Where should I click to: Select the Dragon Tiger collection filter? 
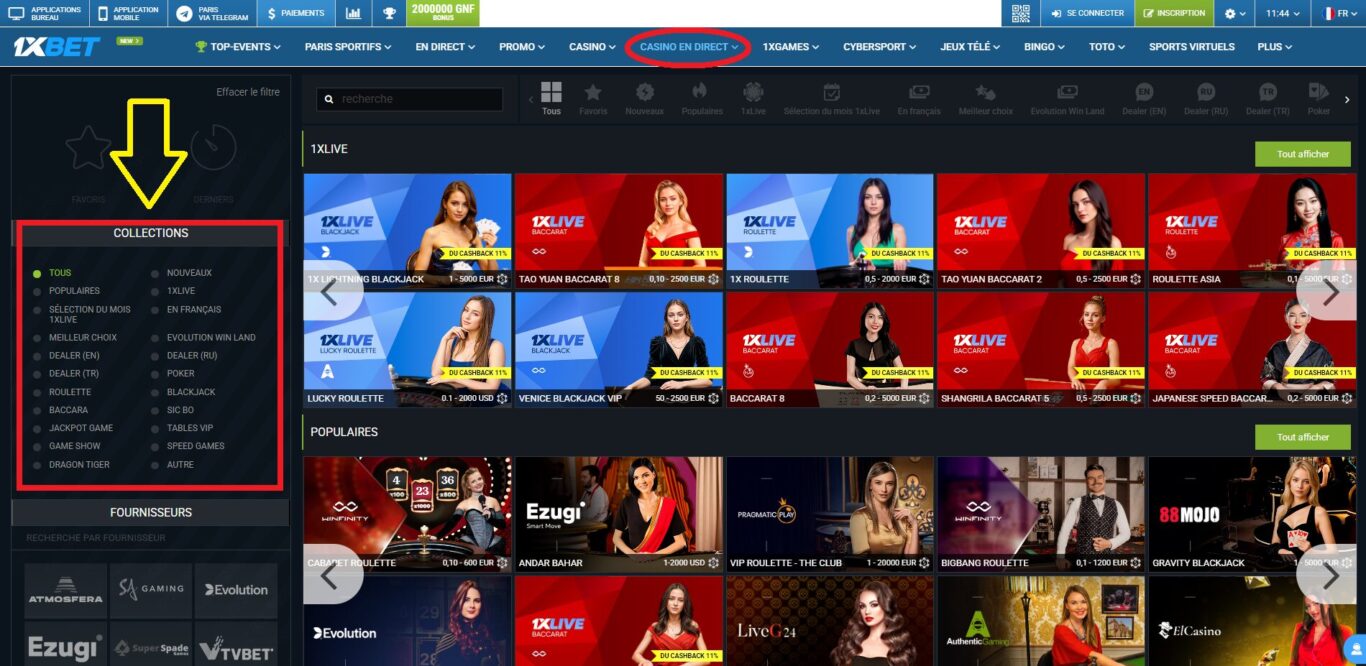pyautogui.click(x=79, y=465)
